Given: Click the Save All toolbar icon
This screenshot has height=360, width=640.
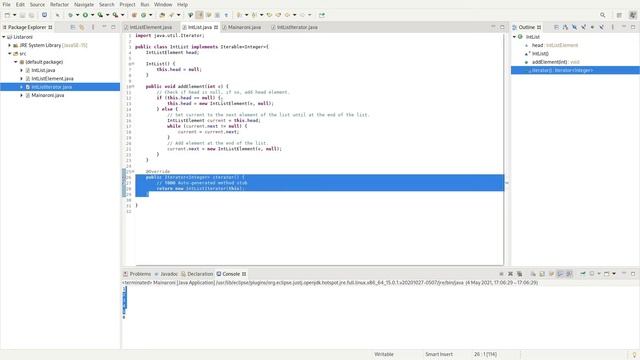Looking at the screenshot, I should [31, 15].
